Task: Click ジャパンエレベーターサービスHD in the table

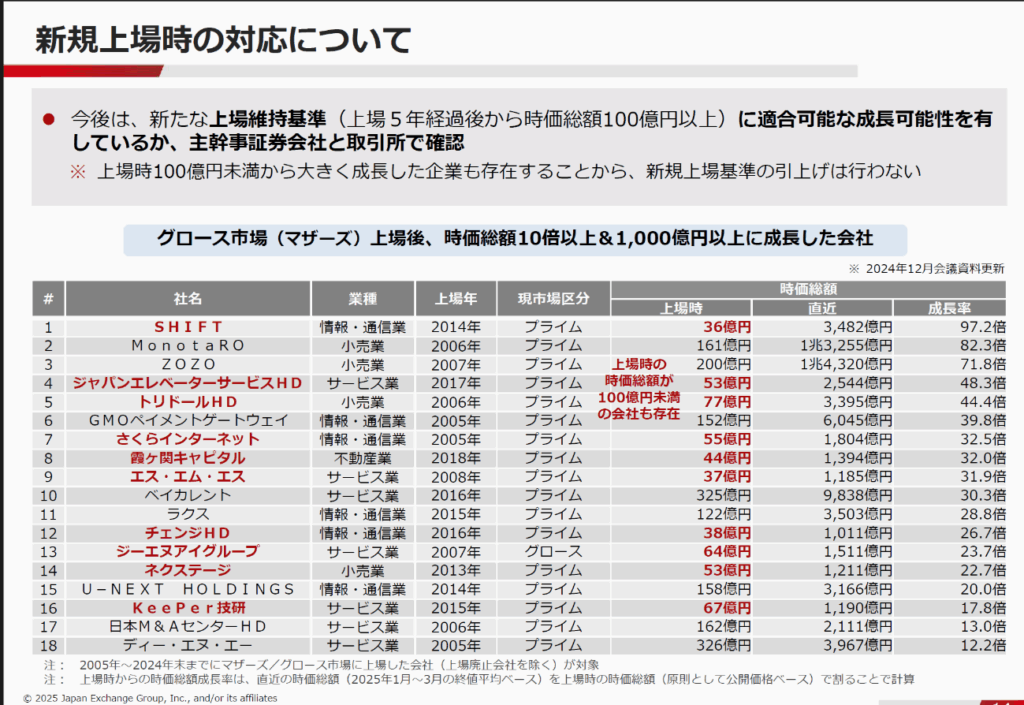Action: click(x=189, y=383)
